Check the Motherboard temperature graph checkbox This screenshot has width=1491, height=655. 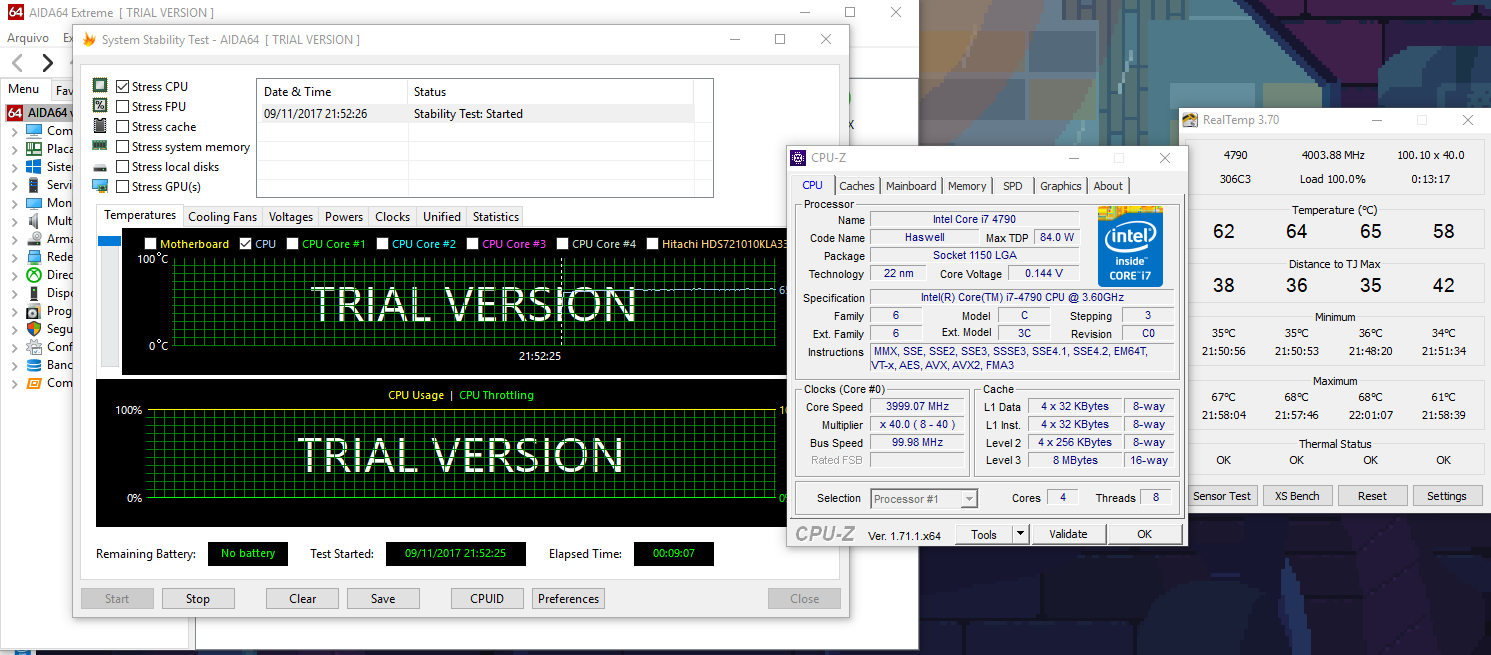pos(151,243)
